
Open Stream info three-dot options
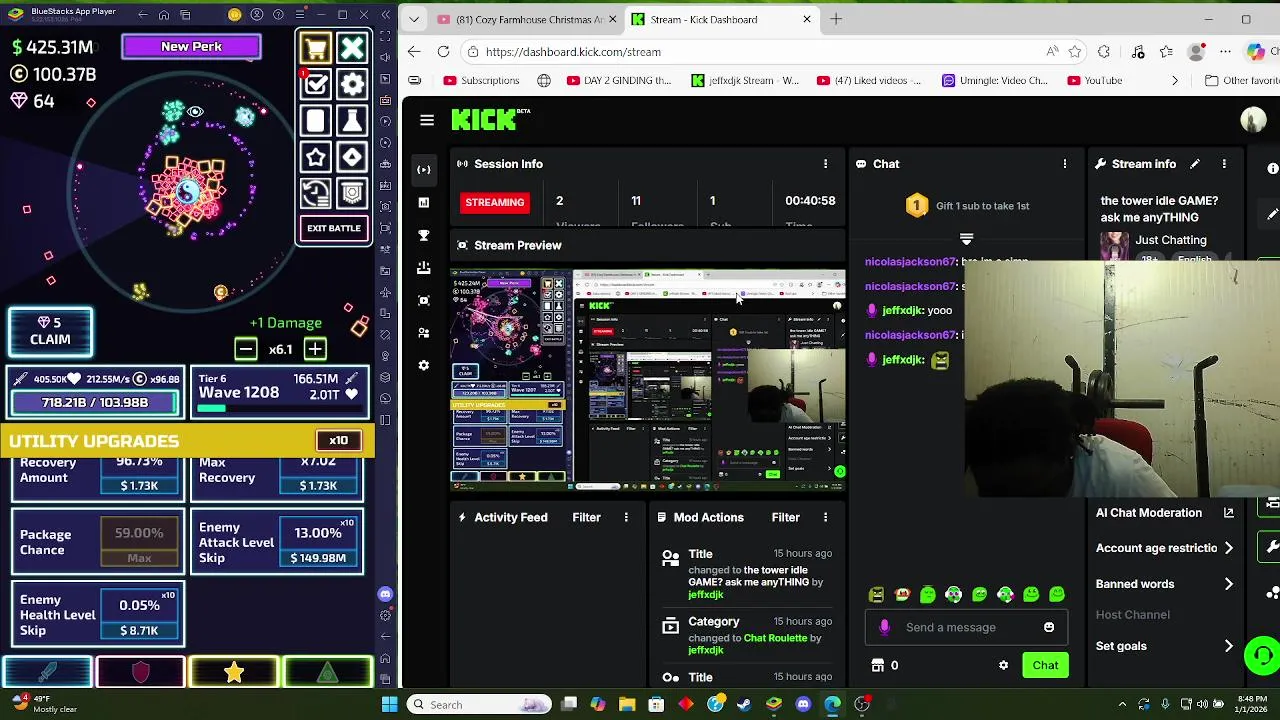coord(1224,164)
